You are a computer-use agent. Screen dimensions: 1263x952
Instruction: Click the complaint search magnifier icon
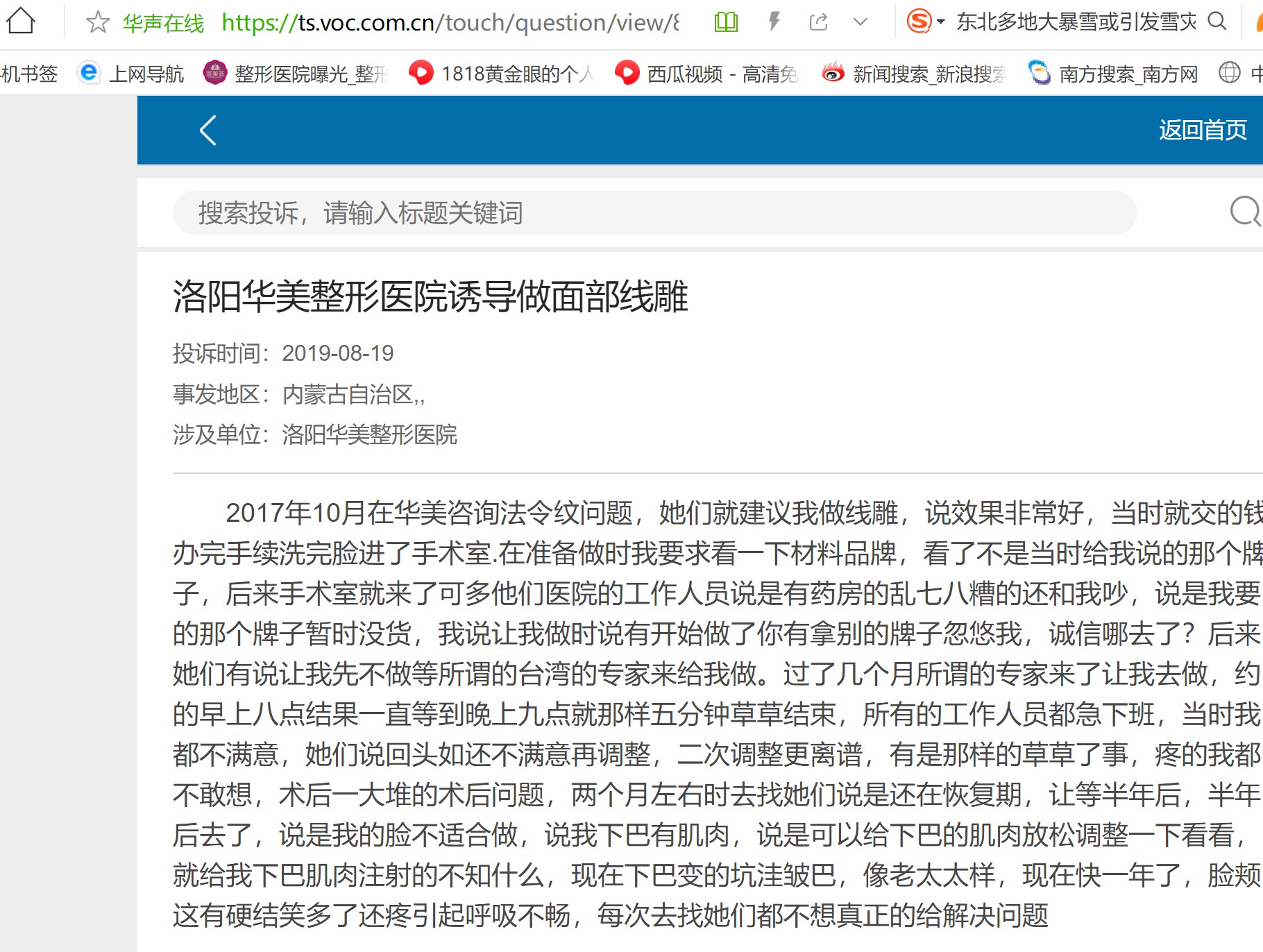1246,212
